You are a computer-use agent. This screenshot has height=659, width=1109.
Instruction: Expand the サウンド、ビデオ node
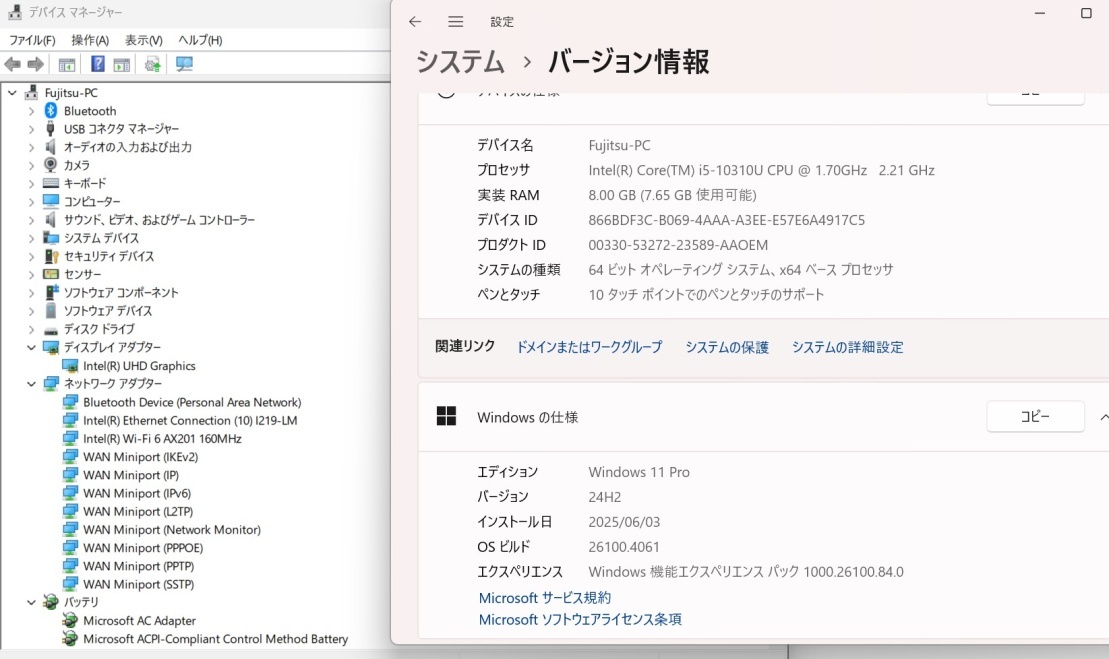(31, 220)
